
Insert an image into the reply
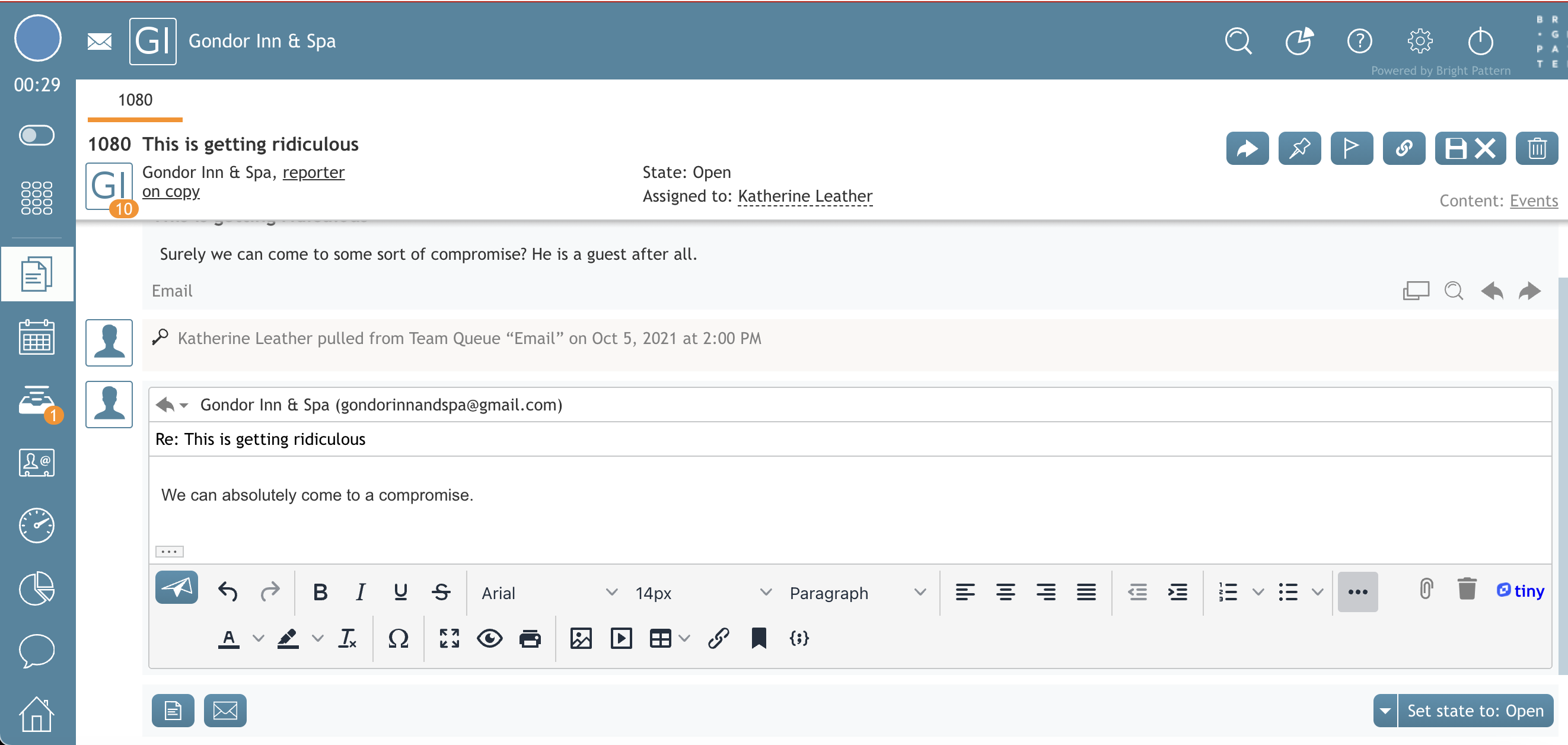coord(581,638)
